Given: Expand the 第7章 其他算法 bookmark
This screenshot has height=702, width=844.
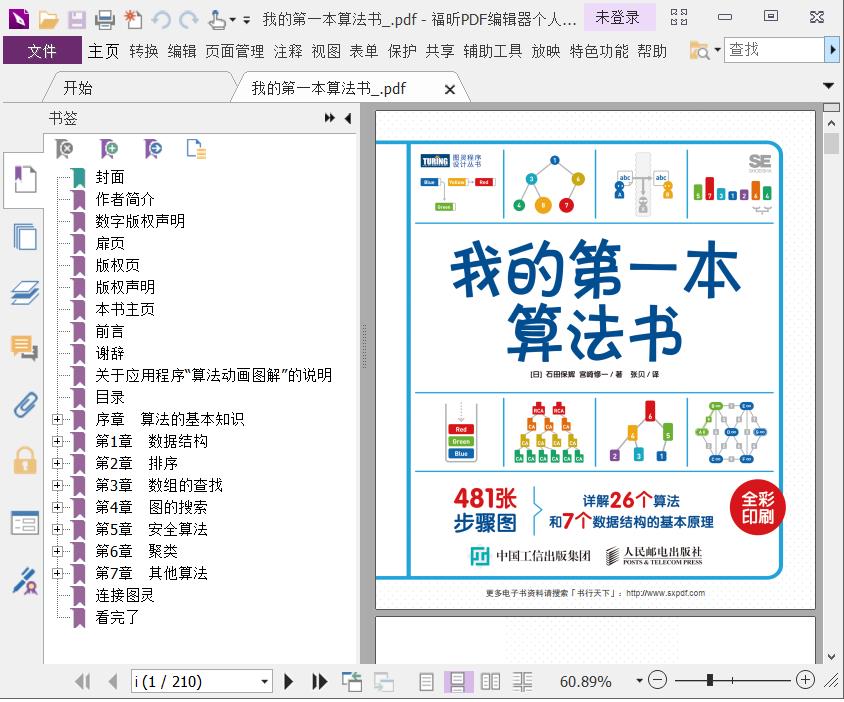Looking at the screenshot, I should point(57,574).
